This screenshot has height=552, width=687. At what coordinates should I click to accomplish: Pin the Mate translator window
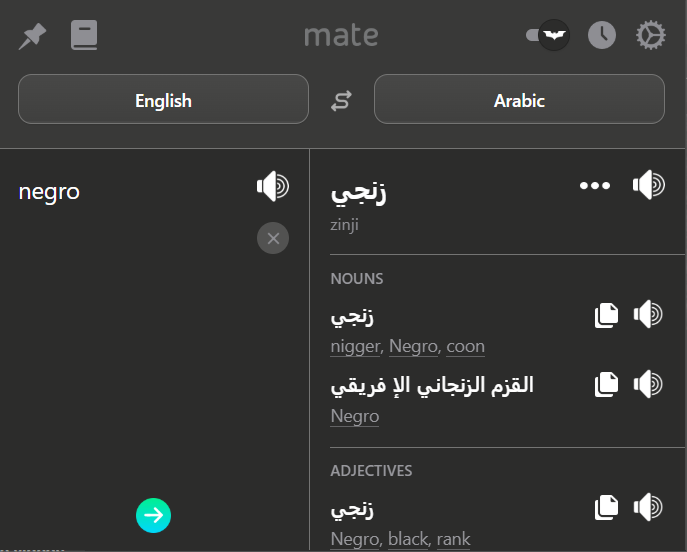32,36
